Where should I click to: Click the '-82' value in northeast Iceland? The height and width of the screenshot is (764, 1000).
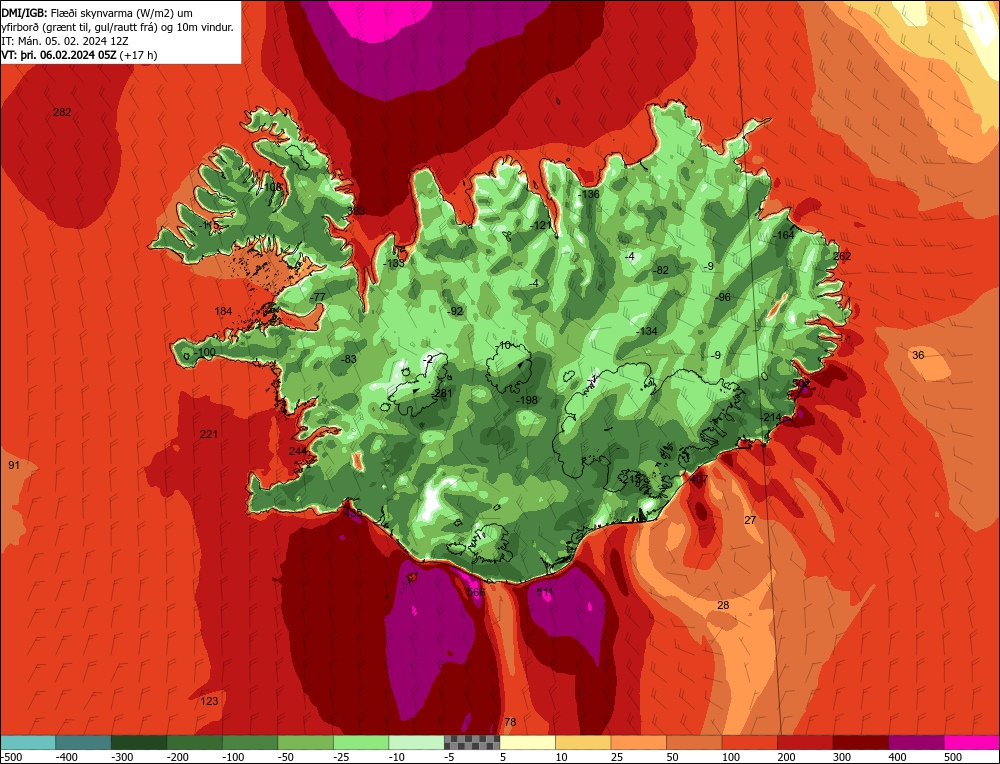pyautogui.click(x=661, y=270)
